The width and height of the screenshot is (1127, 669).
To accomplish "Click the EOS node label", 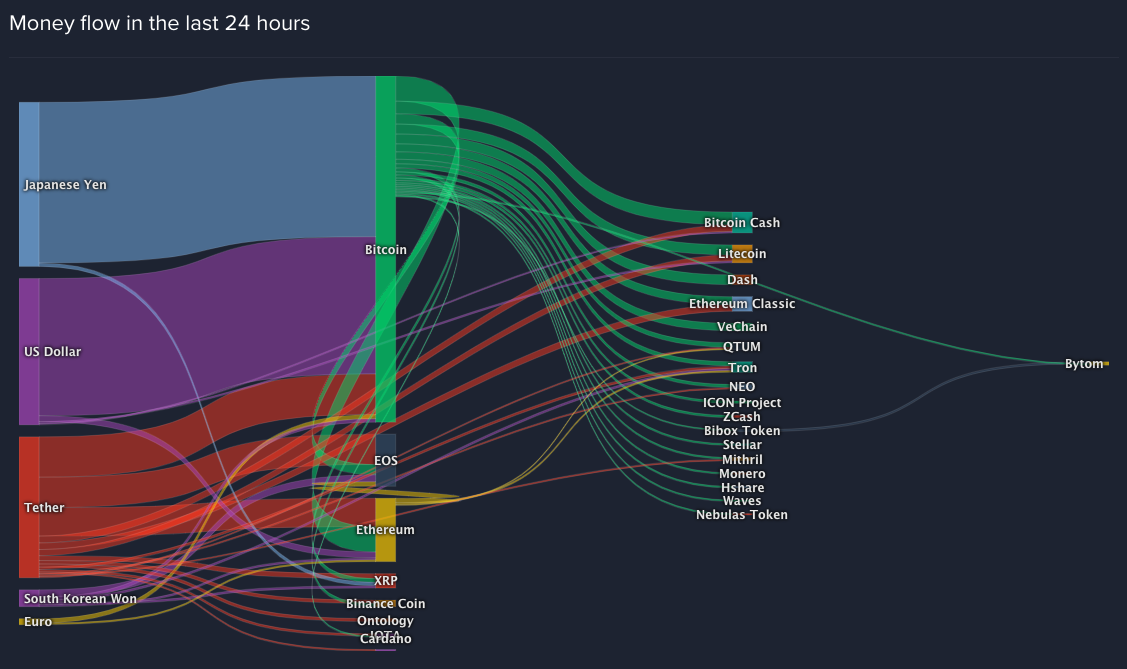I will [385, 460].
